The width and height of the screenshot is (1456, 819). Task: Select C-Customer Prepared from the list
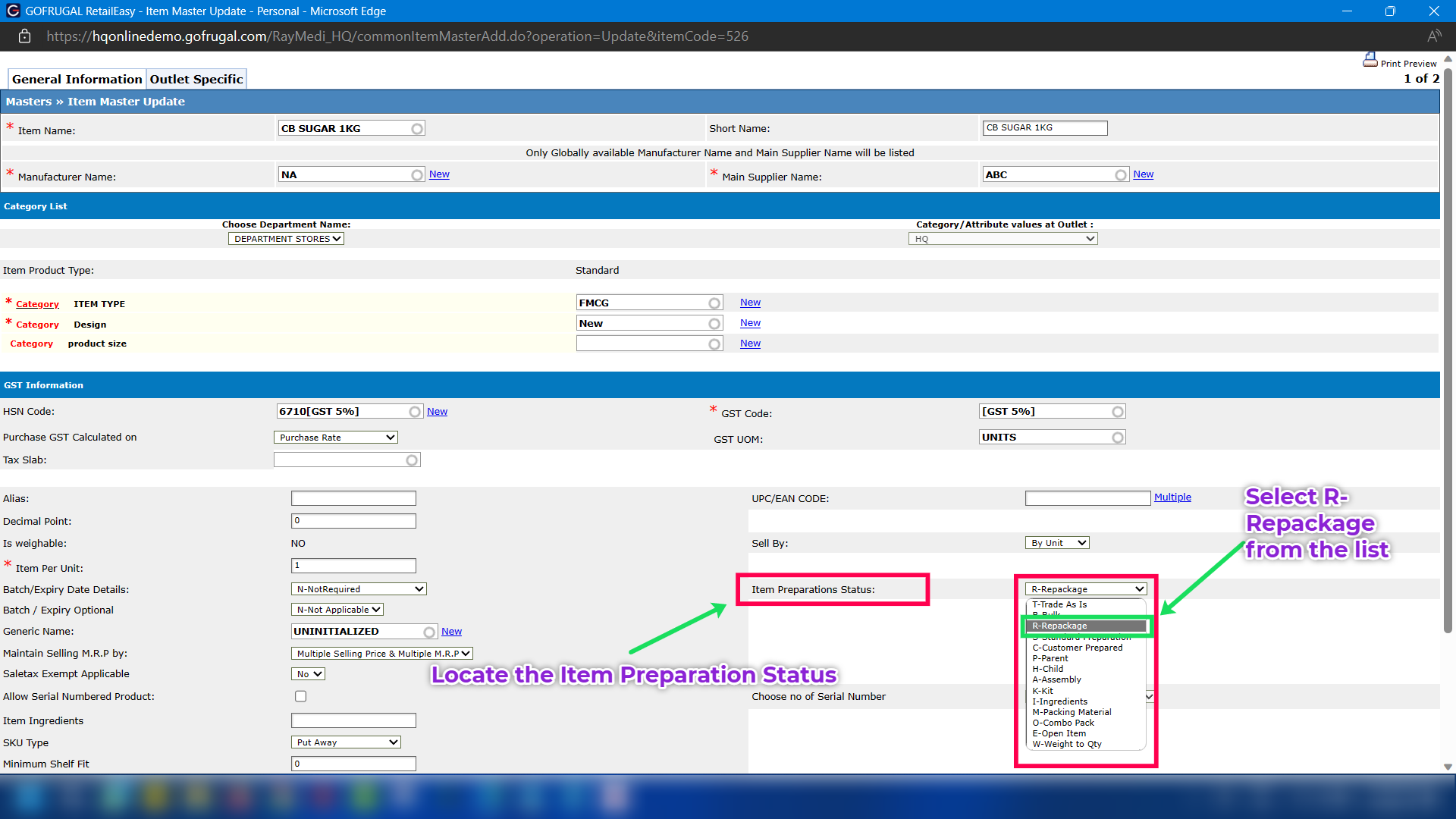1077,648
